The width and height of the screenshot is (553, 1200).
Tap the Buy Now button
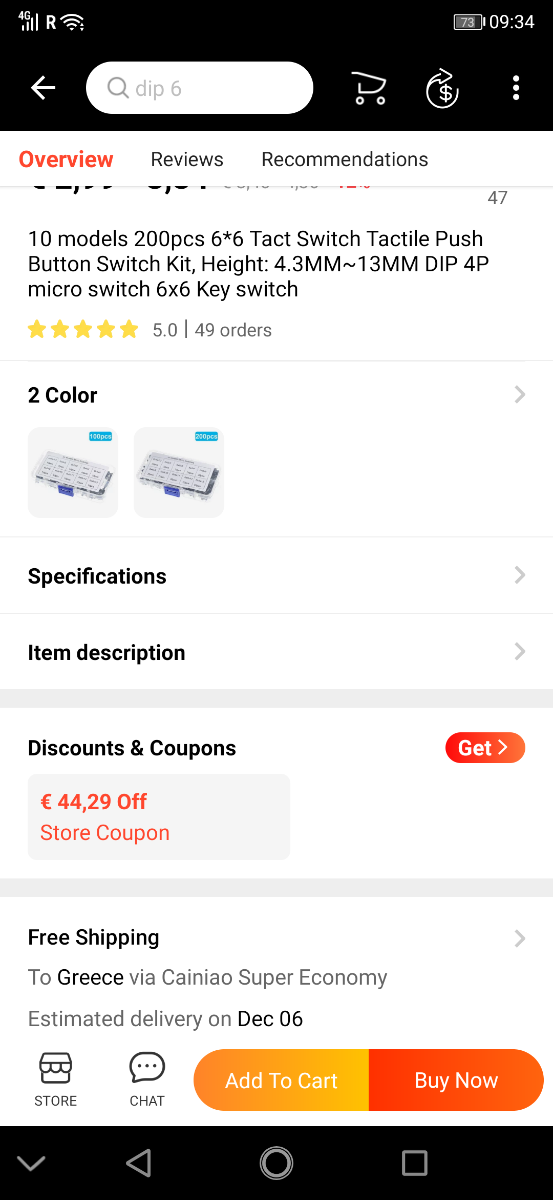coord(456,1080)
